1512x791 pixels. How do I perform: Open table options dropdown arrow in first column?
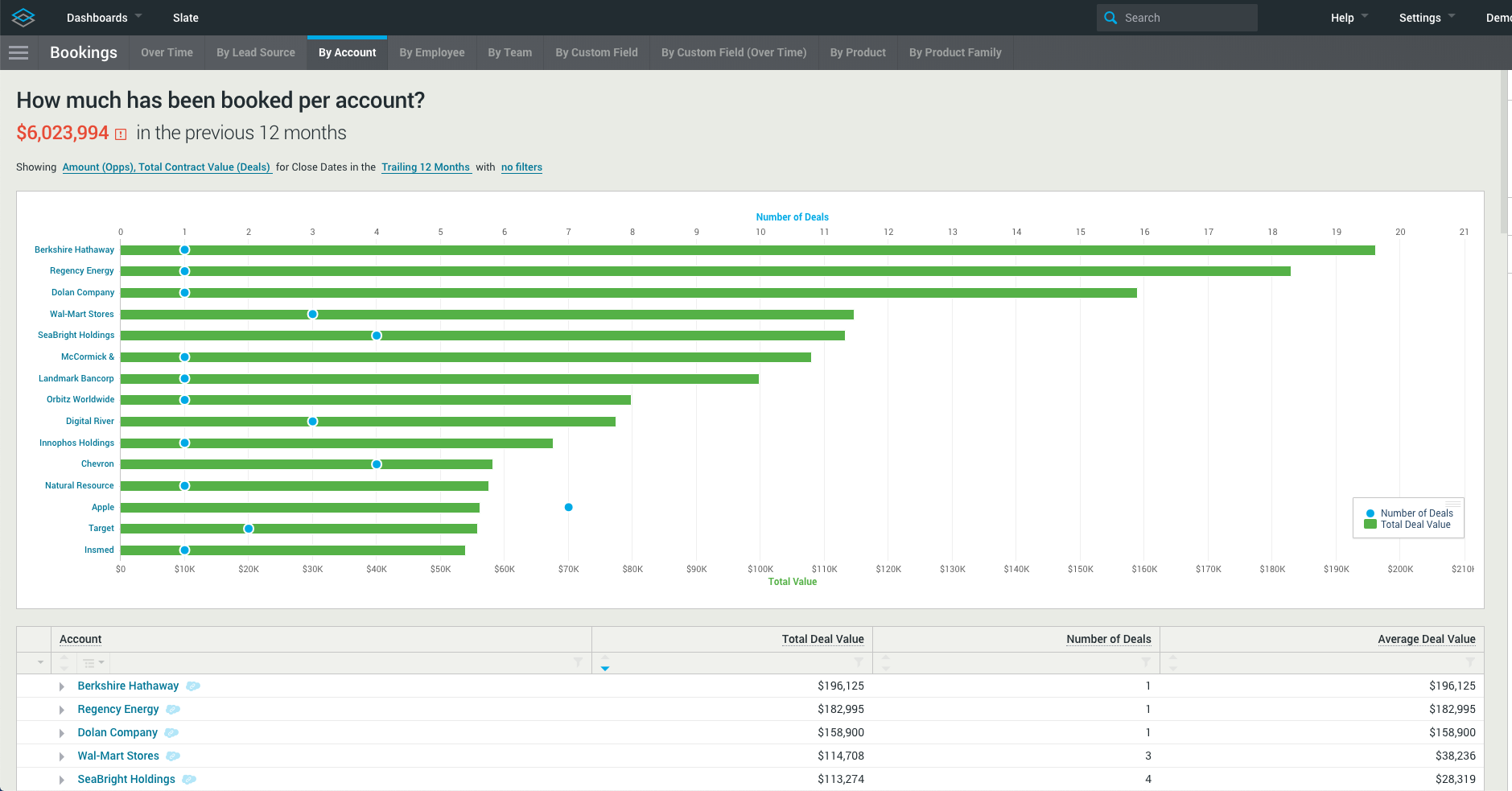[40, 663]
